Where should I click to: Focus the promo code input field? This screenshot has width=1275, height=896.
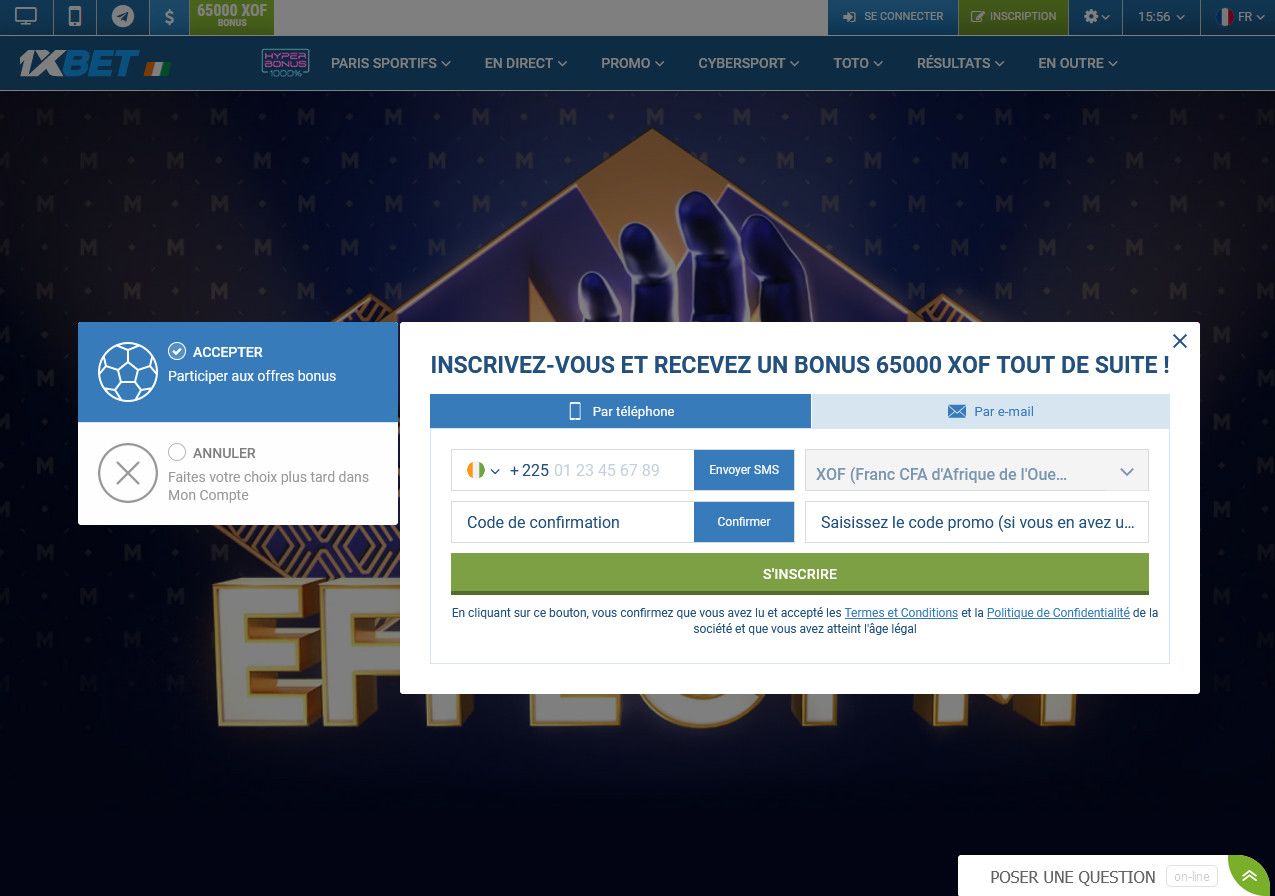coord(977,522)
